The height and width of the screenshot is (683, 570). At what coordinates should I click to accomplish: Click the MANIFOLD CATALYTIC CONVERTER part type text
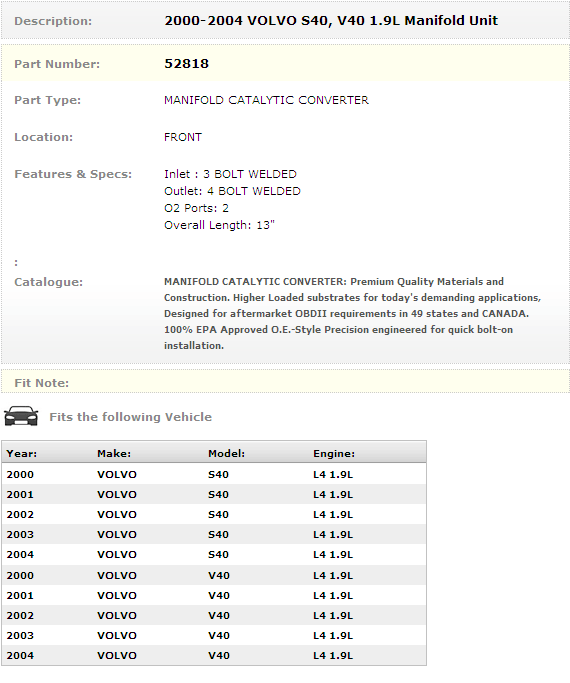(x=266, y=100)
